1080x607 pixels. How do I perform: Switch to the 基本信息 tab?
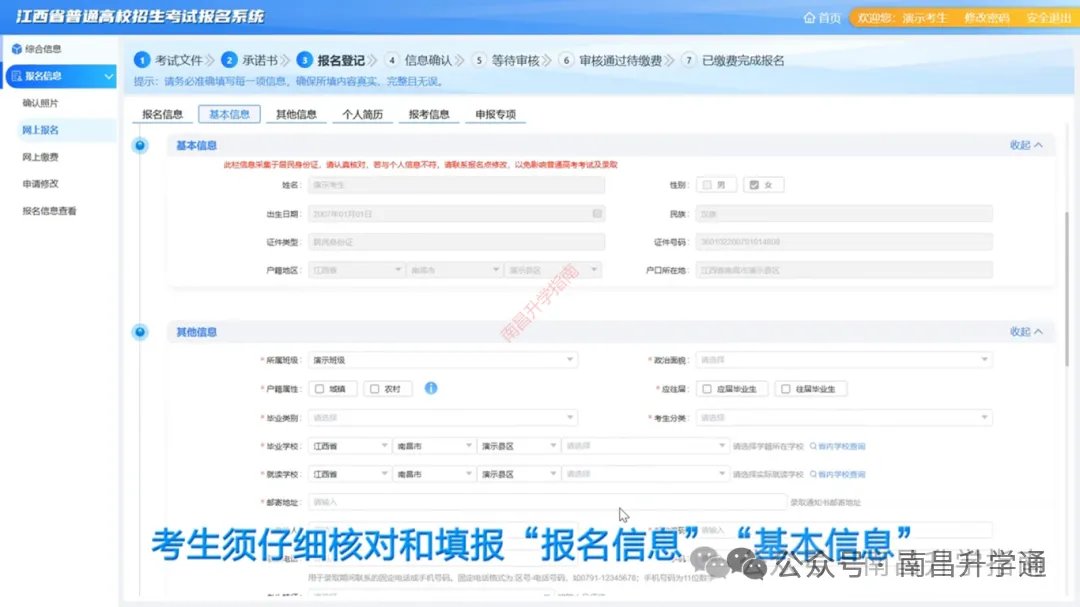tap(229, 114)
